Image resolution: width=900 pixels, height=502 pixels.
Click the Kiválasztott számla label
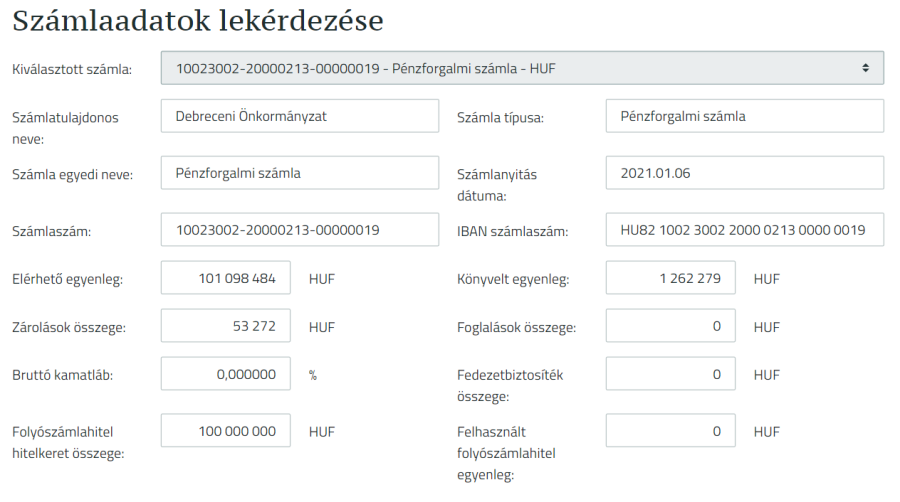(x=72, y=69)
